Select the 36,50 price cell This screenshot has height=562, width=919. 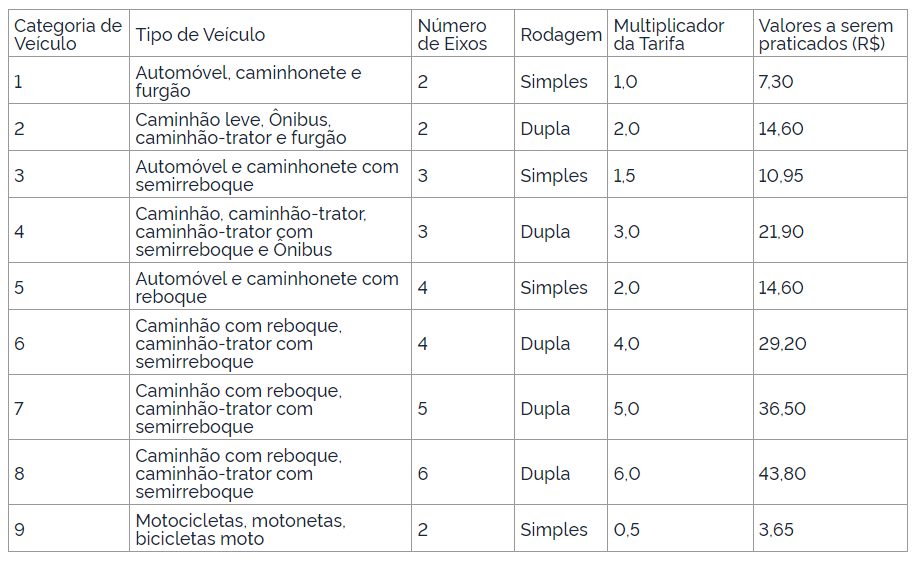pos(781,409)
